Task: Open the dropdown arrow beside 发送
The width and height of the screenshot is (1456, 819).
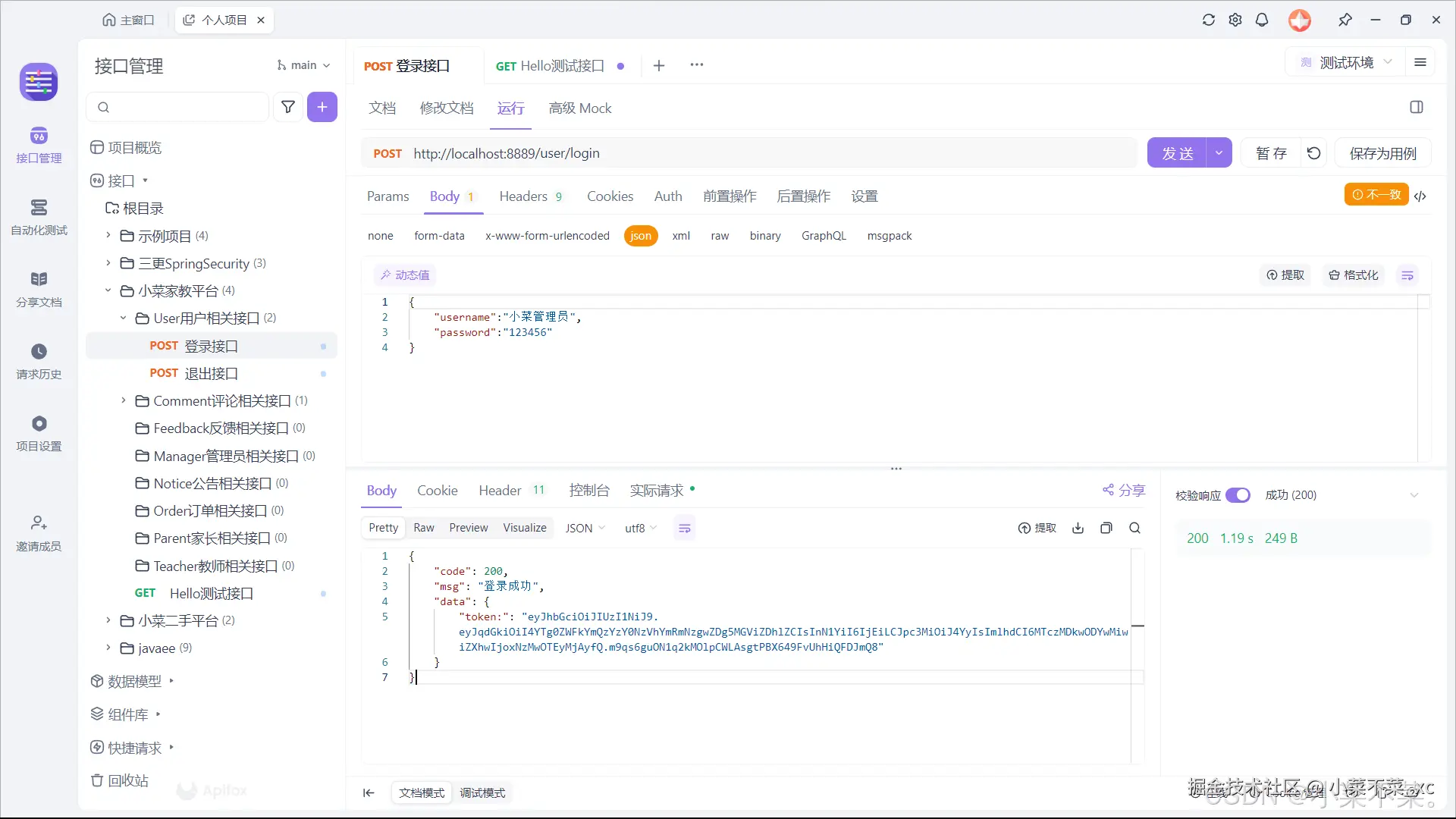Action: [x=1219, y=153]
